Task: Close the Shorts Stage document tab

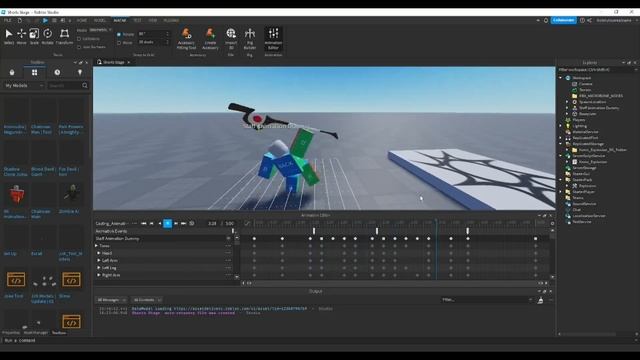Action: [x=129, y=62]
